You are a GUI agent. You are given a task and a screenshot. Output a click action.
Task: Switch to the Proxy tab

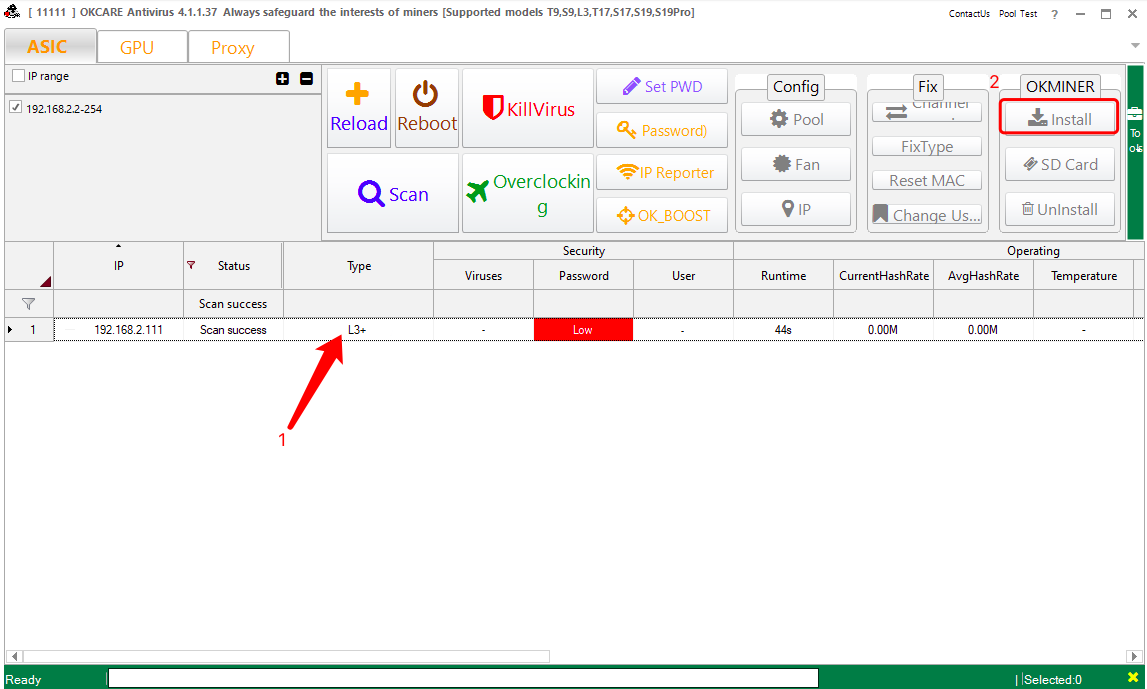tap(232, 47)
